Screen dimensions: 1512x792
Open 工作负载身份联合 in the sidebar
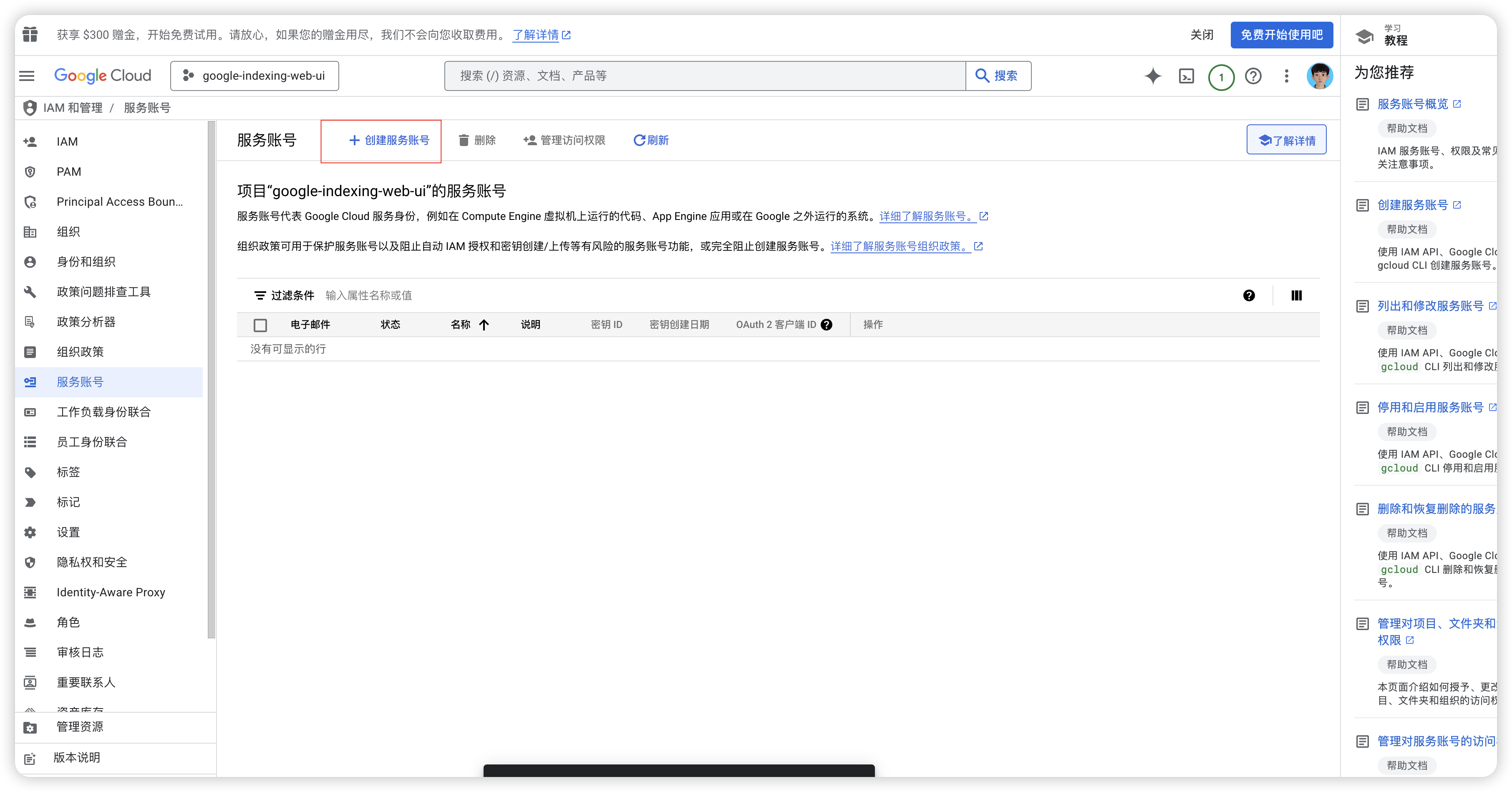pos(109,412)
